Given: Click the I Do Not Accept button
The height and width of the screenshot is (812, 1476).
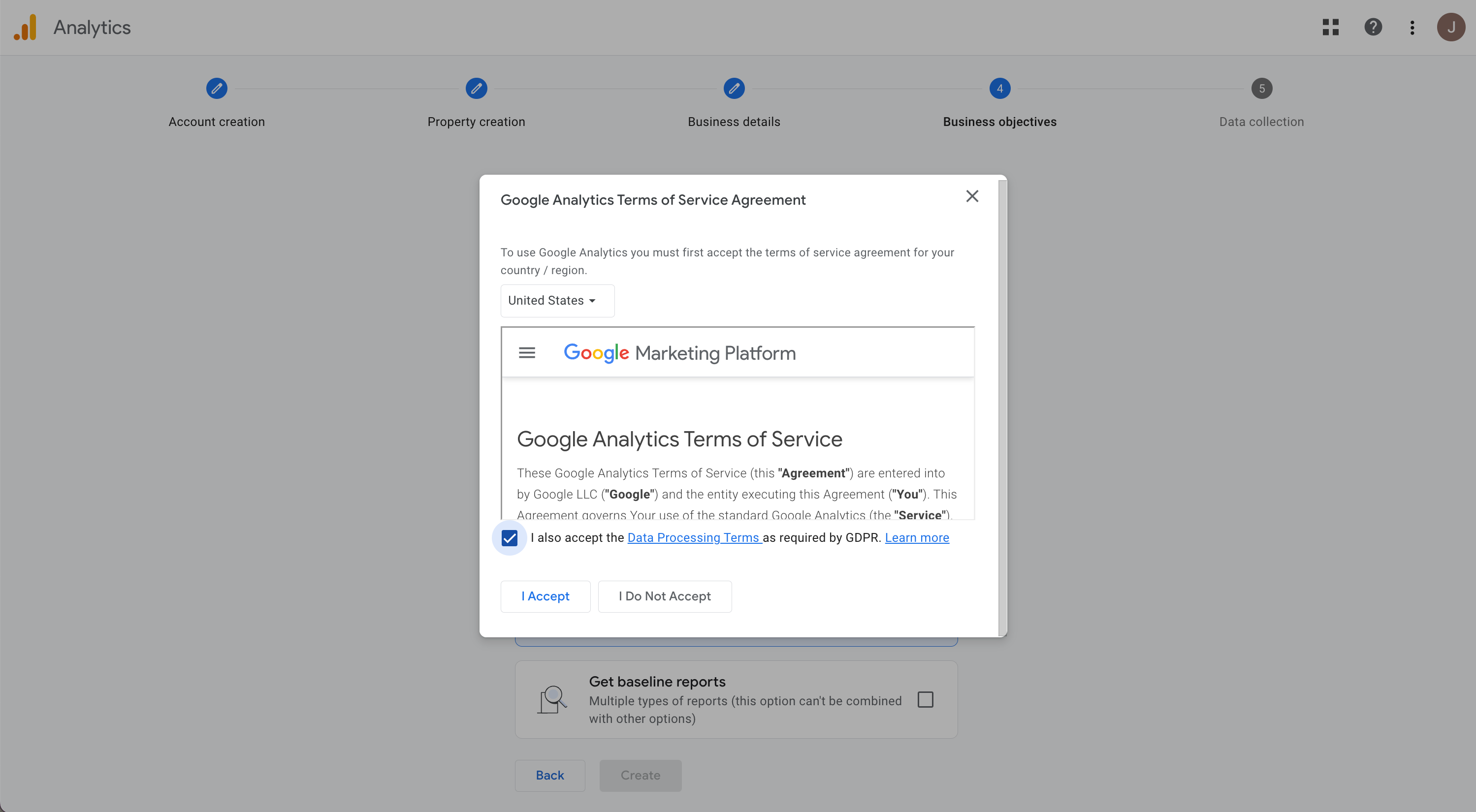Looking at the screenshot, I should tap(665, 596).
